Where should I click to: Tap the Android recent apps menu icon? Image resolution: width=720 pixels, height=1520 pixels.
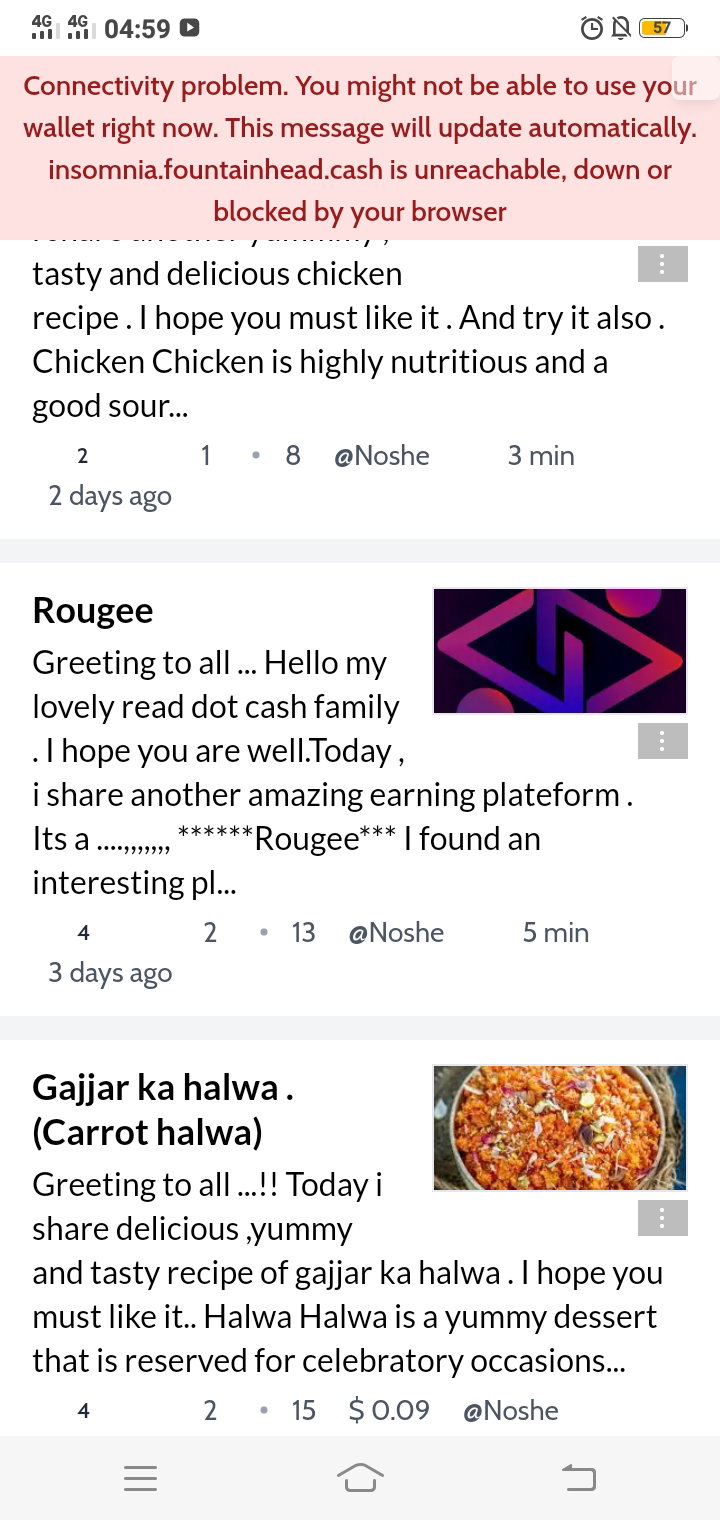(x=140, y=1479)
